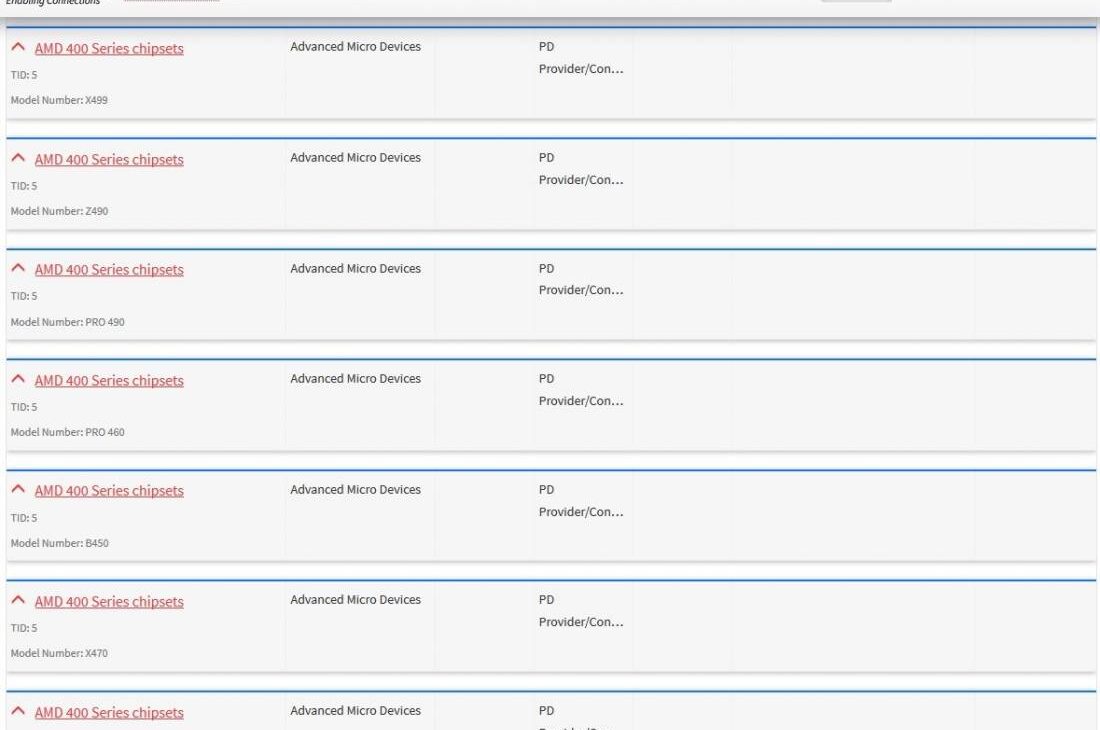Select the AMD 400 Series link for X470
The height and width of the screenshot is (730, 1100).
click(109, 602)
